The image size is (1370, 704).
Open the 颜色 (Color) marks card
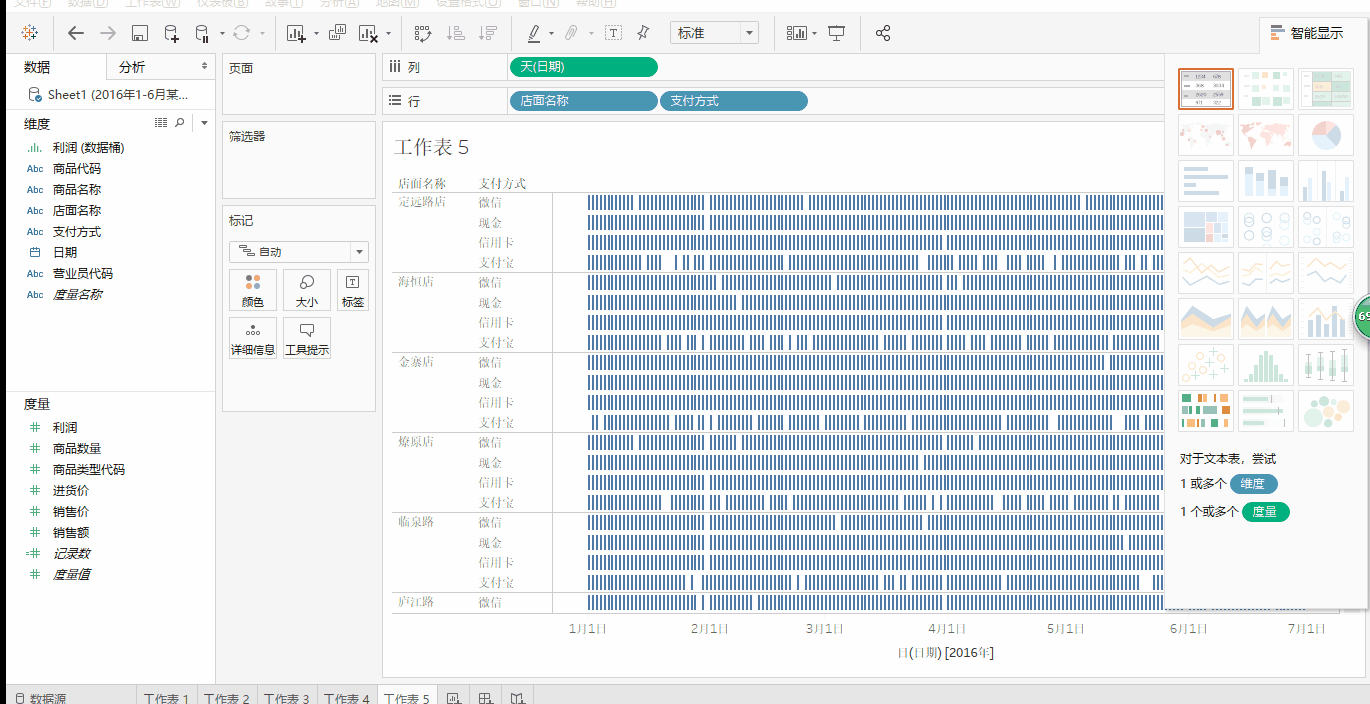[253, 290]
